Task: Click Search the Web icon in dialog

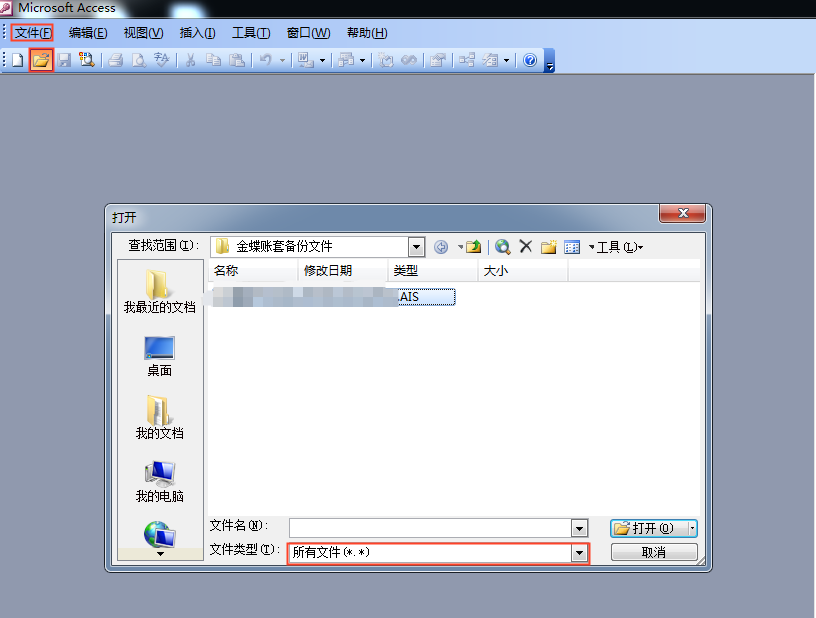Action: tap(503, 247)
